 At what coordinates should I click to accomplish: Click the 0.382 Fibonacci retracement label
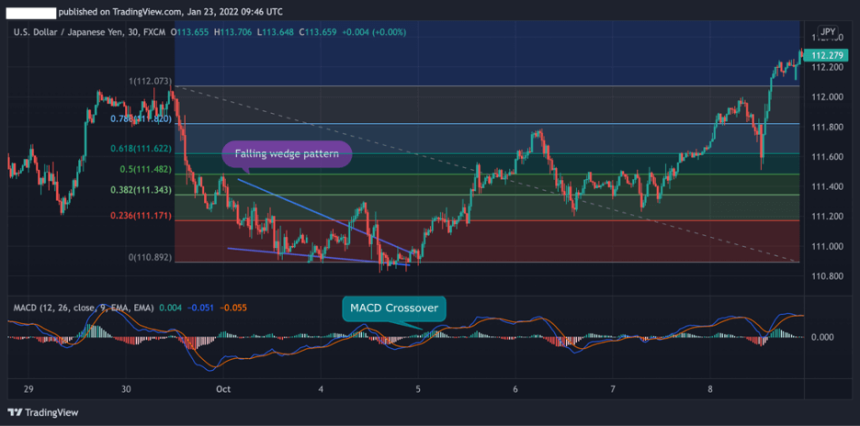(x=141, y=189)
